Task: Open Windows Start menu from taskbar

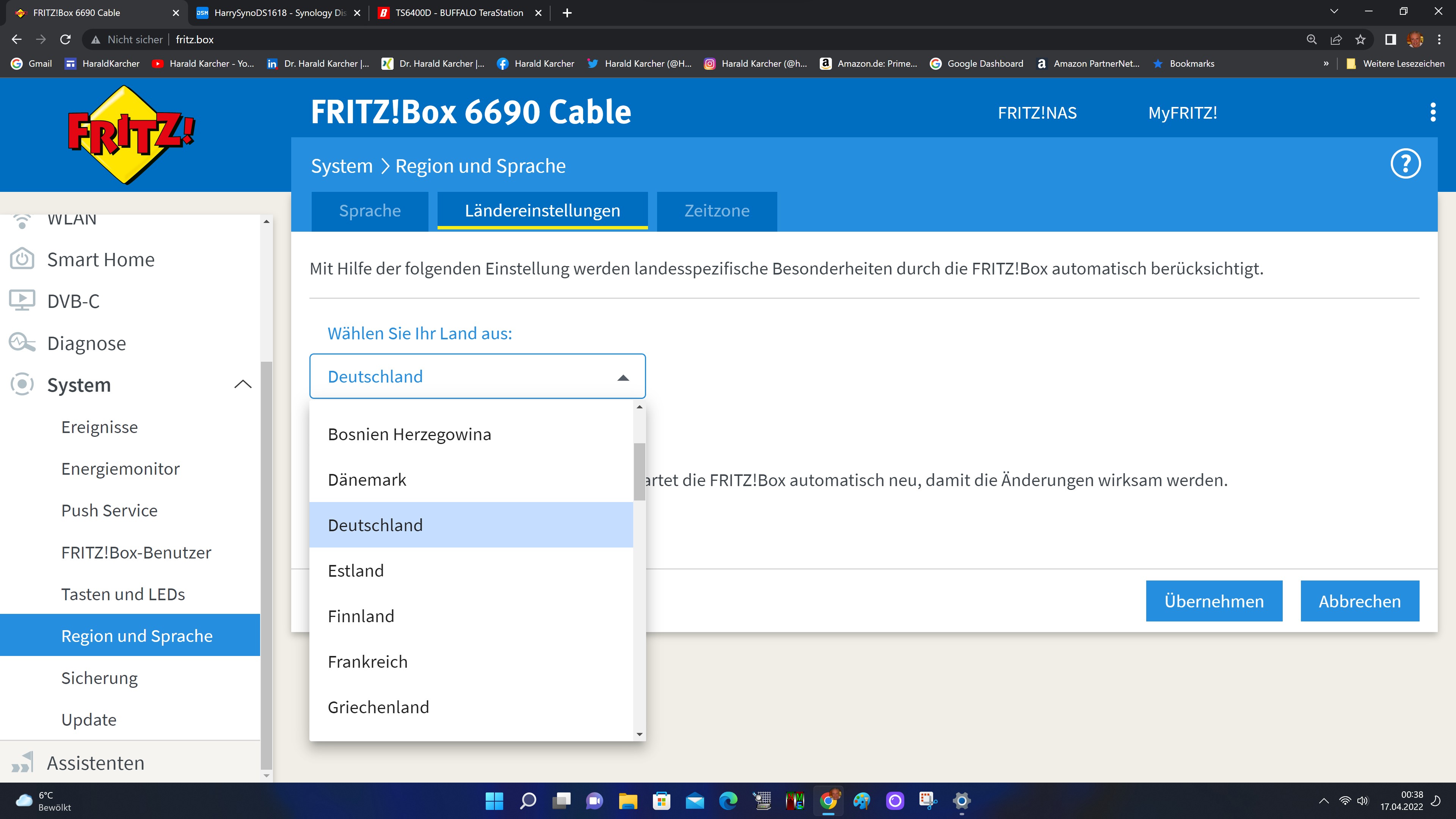Action: pyautogui.click(x=494, y=801)
